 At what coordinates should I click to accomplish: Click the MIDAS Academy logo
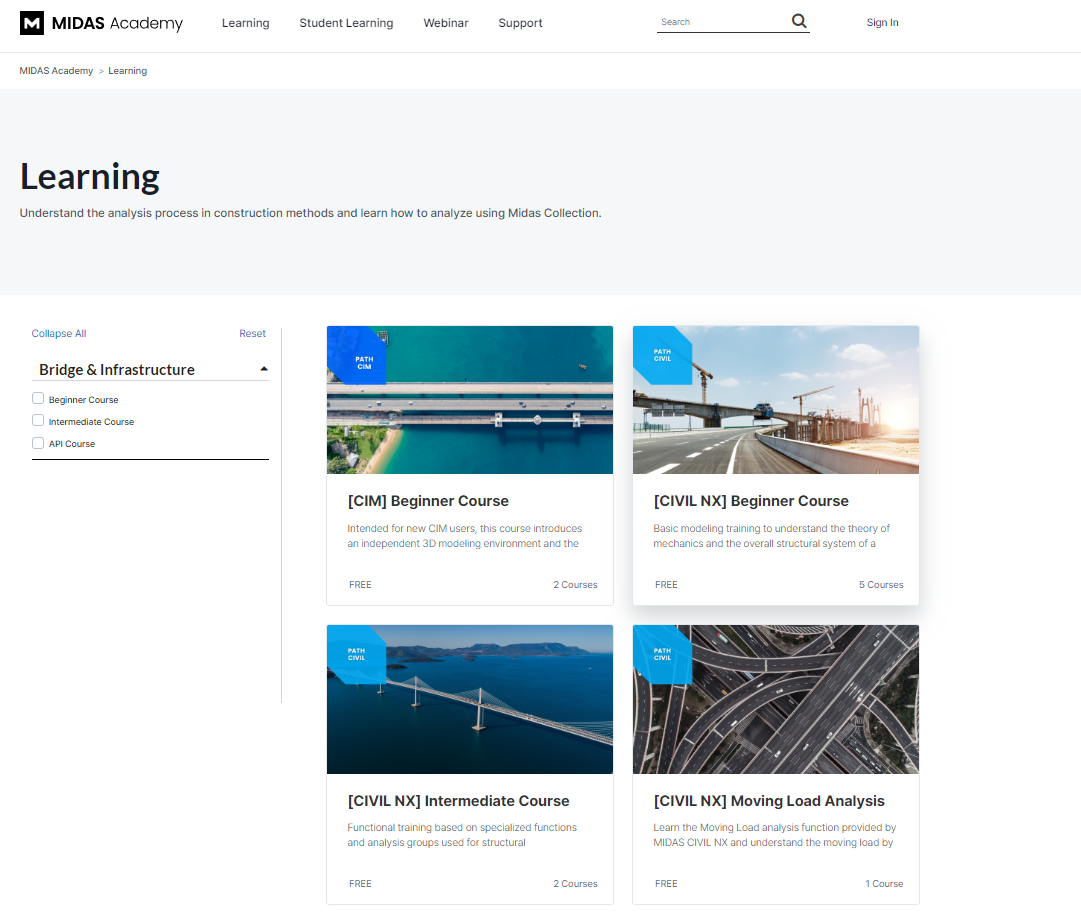tap(101, 23)
